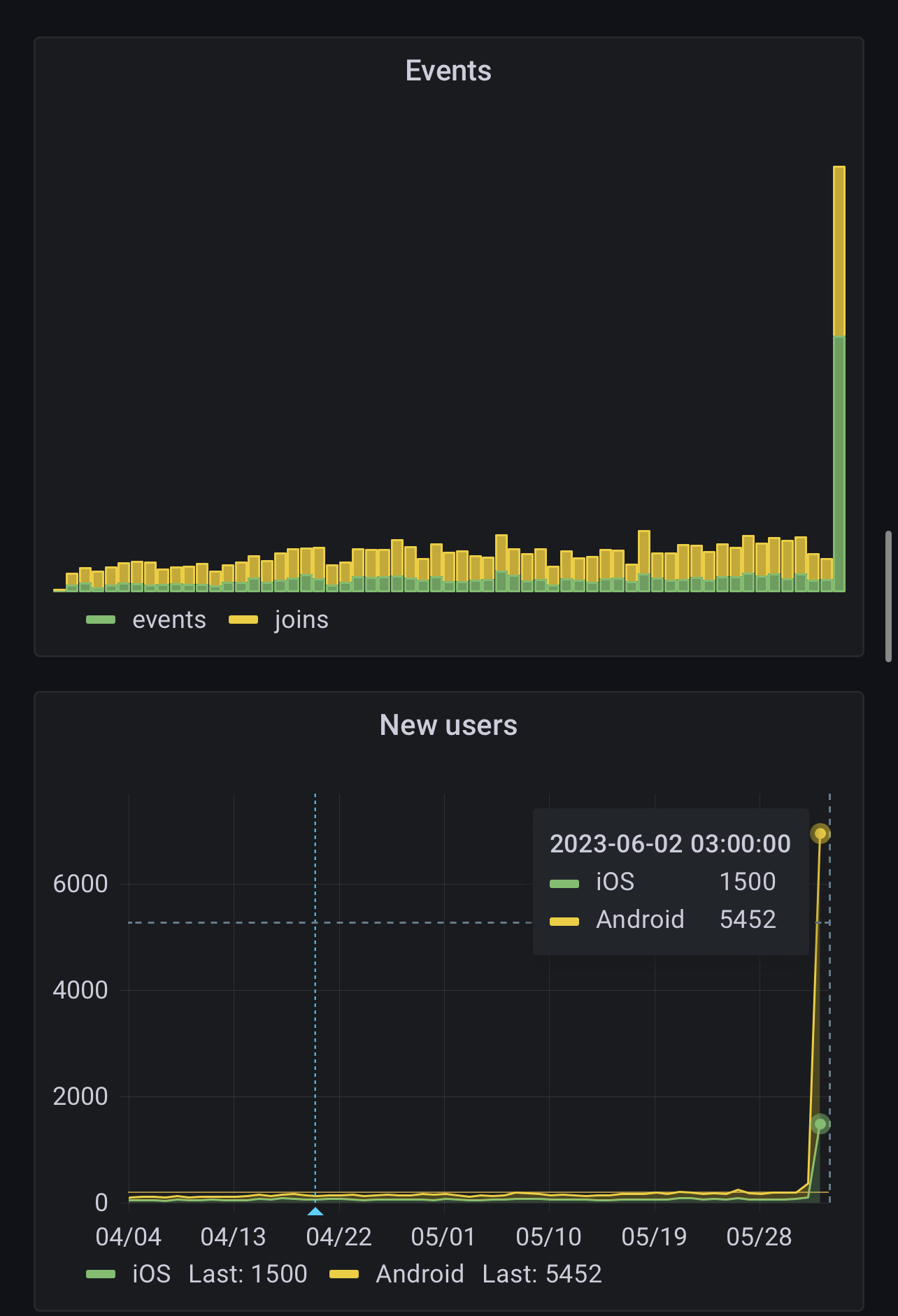The width and height of the screenshot is (898, 1316).
Task: Click the 05/19 x-axis label
Action: [655, 1237]
